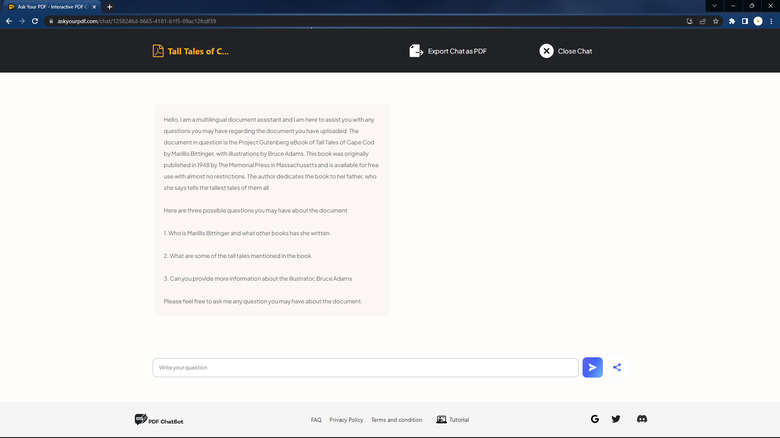Focus the Write your question input field

[365, 367]
